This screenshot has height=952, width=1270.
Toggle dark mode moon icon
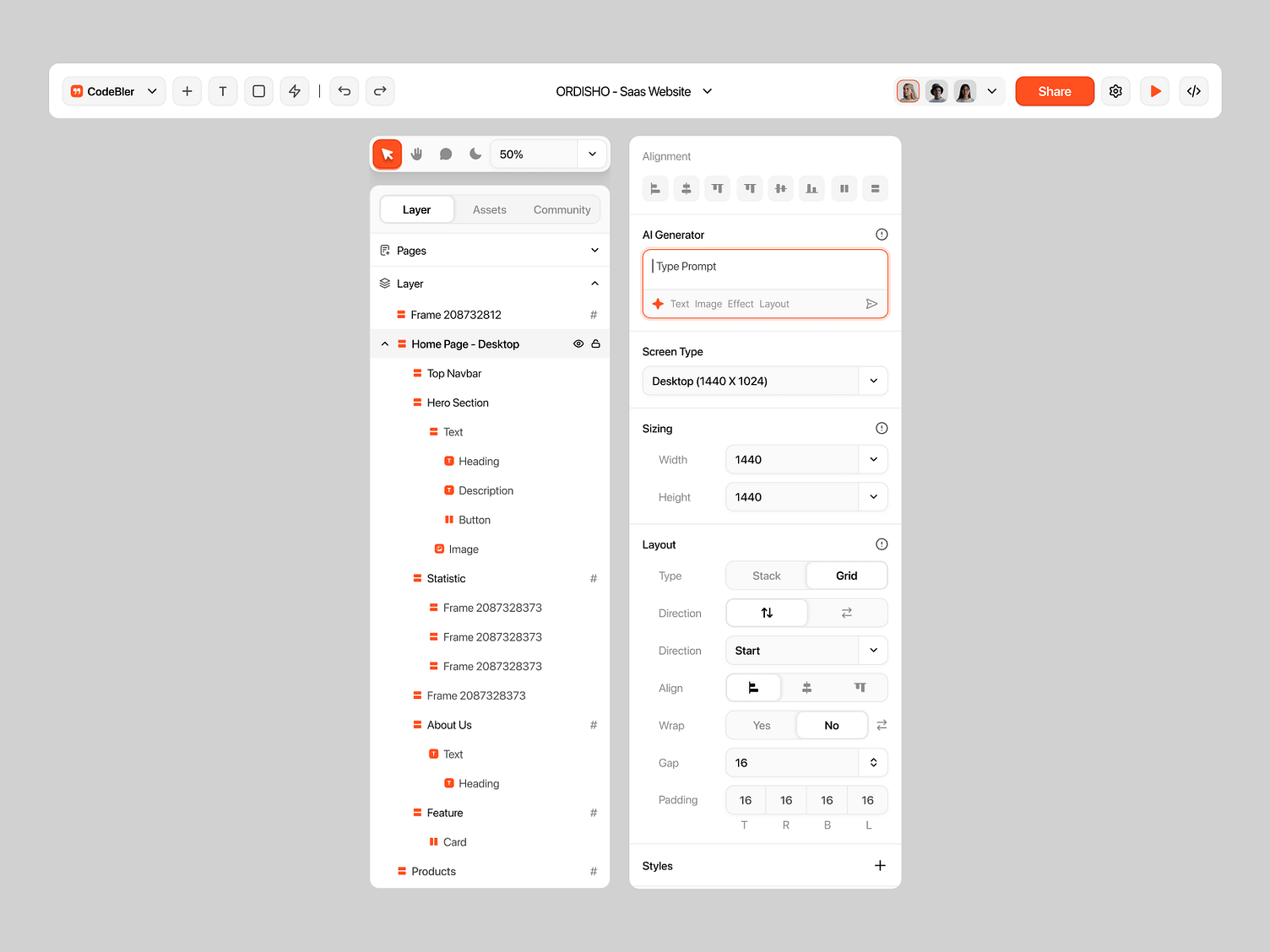pyautogui.click(x=475, y=154)
